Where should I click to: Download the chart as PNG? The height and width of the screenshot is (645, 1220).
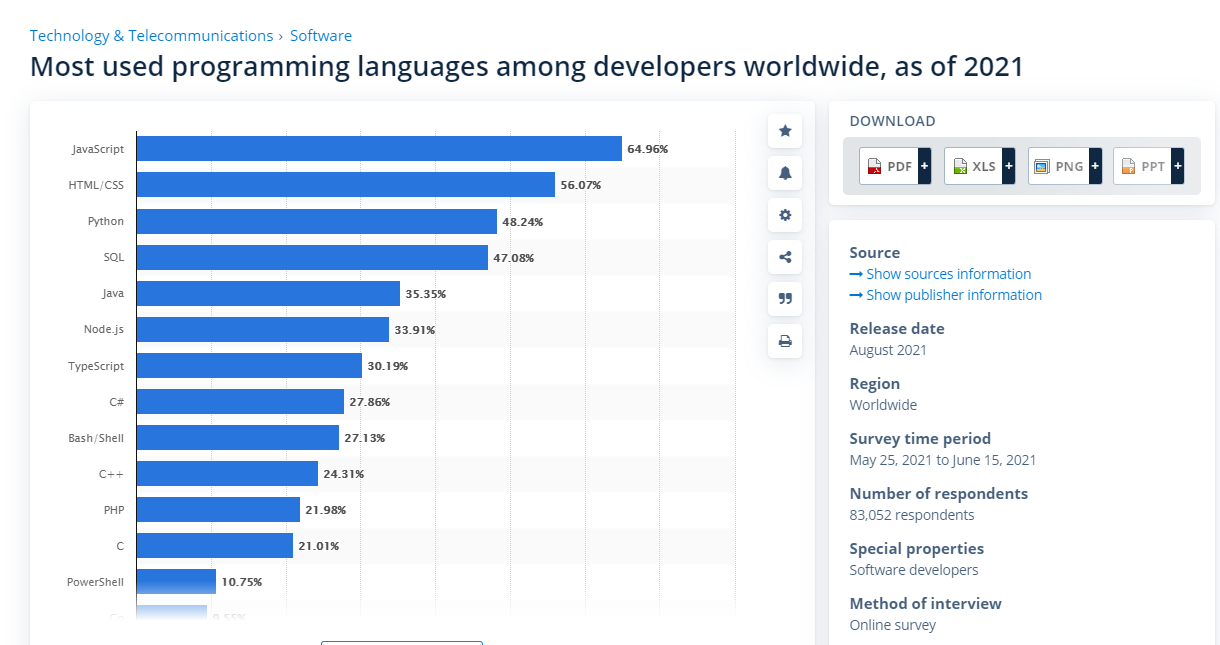click(1059, 166)
